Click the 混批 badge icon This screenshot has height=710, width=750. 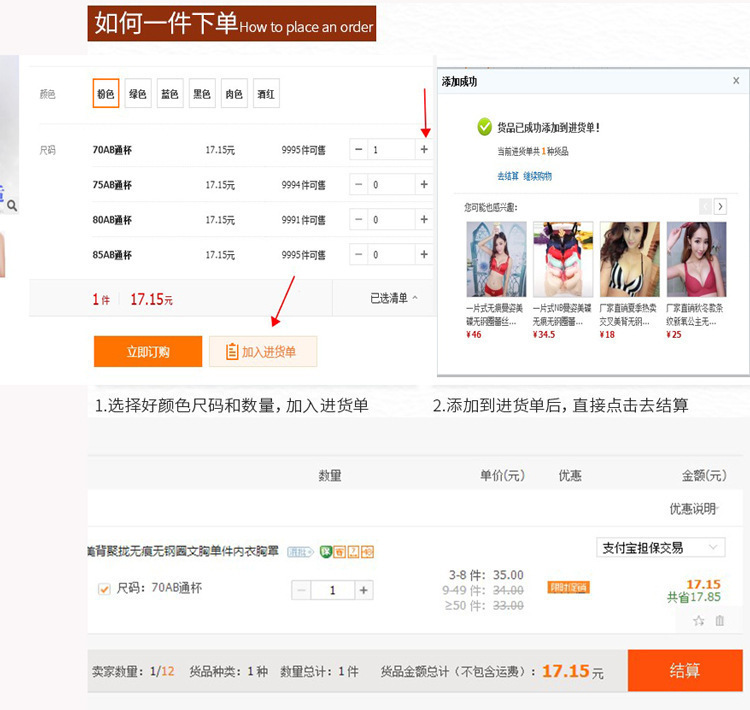point(300,552)
